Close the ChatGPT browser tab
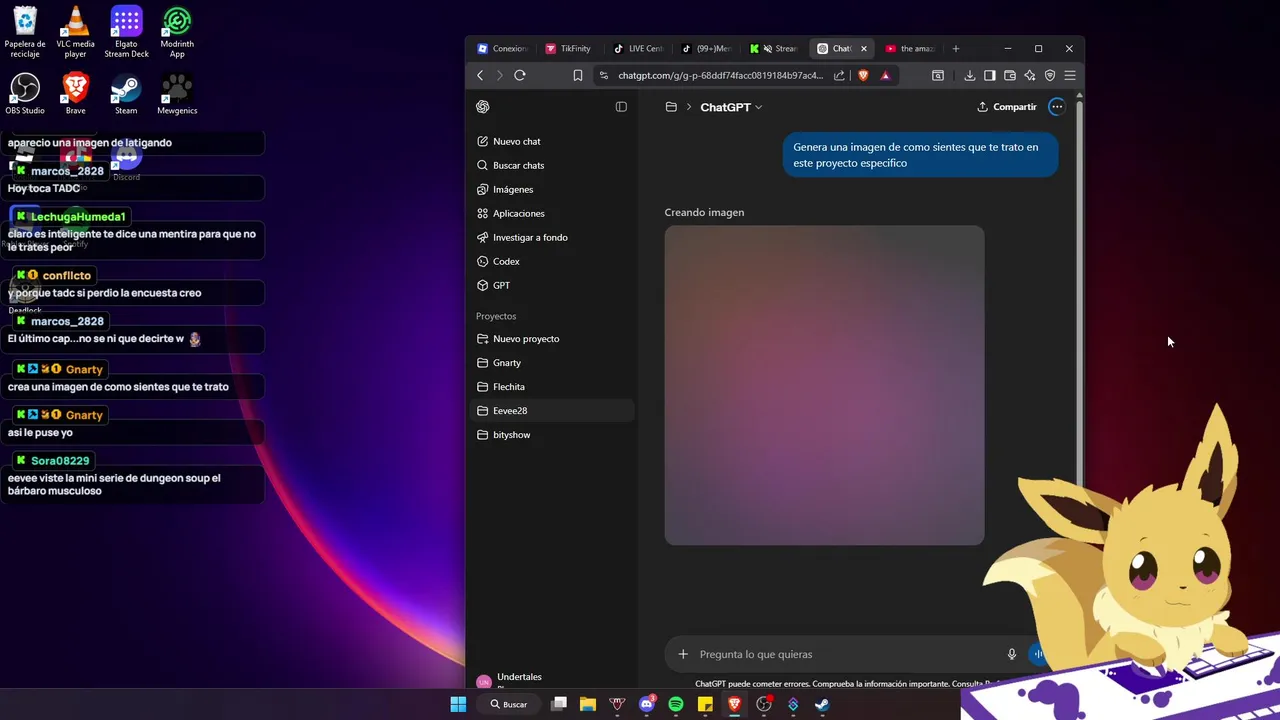Viewport: 1280px width, 720px height. [x=863, y=48]
